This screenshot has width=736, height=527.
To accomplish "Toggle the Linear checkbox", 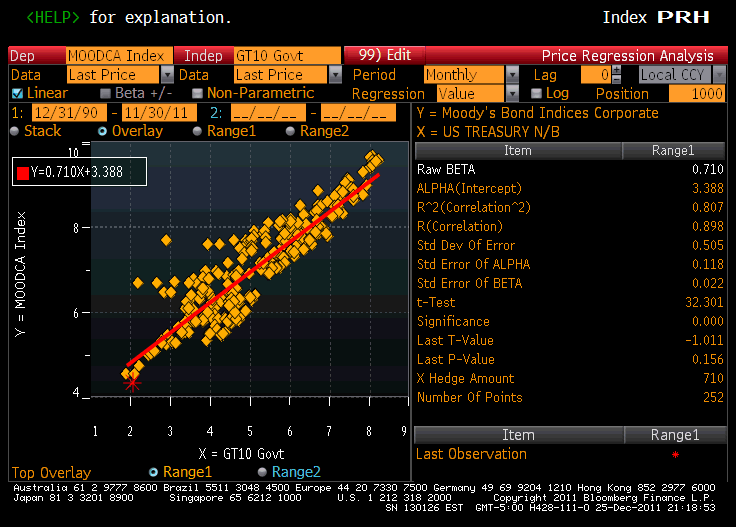I will coord(17,93).
